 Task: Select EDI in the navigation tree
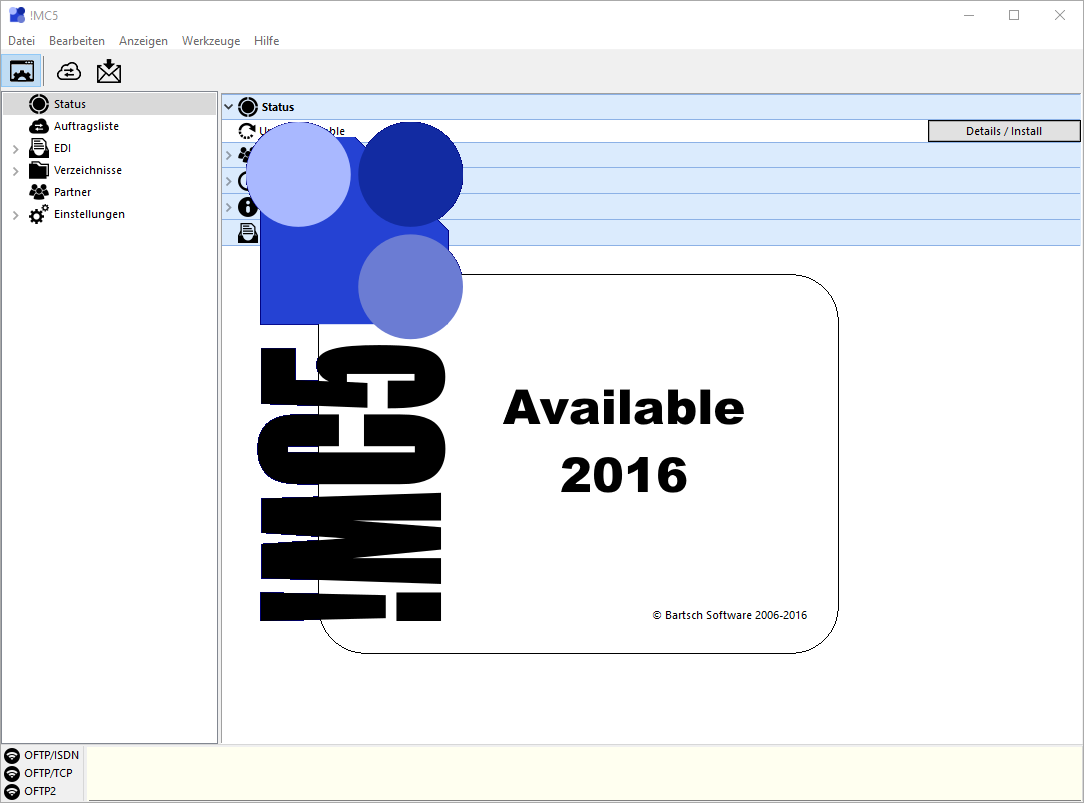[x=62, y=149]
